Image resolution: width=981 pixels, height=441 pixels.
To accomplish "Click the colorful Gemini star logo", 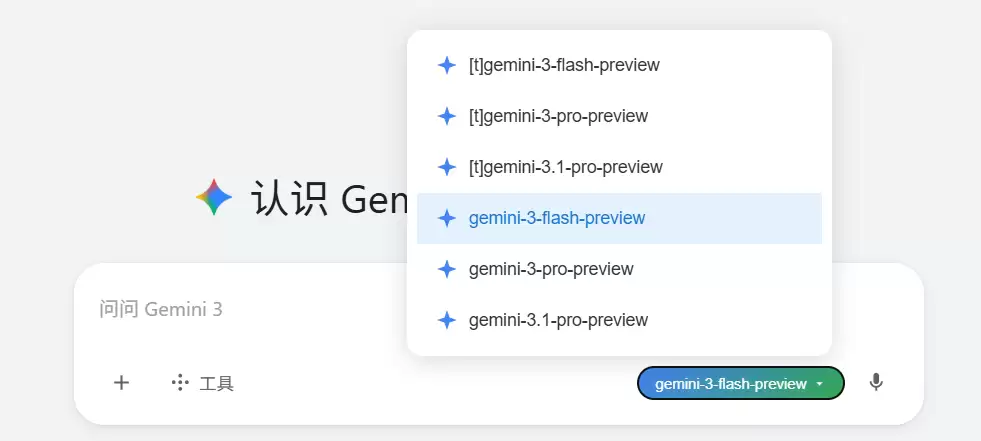I will click(x=214, y=198).
